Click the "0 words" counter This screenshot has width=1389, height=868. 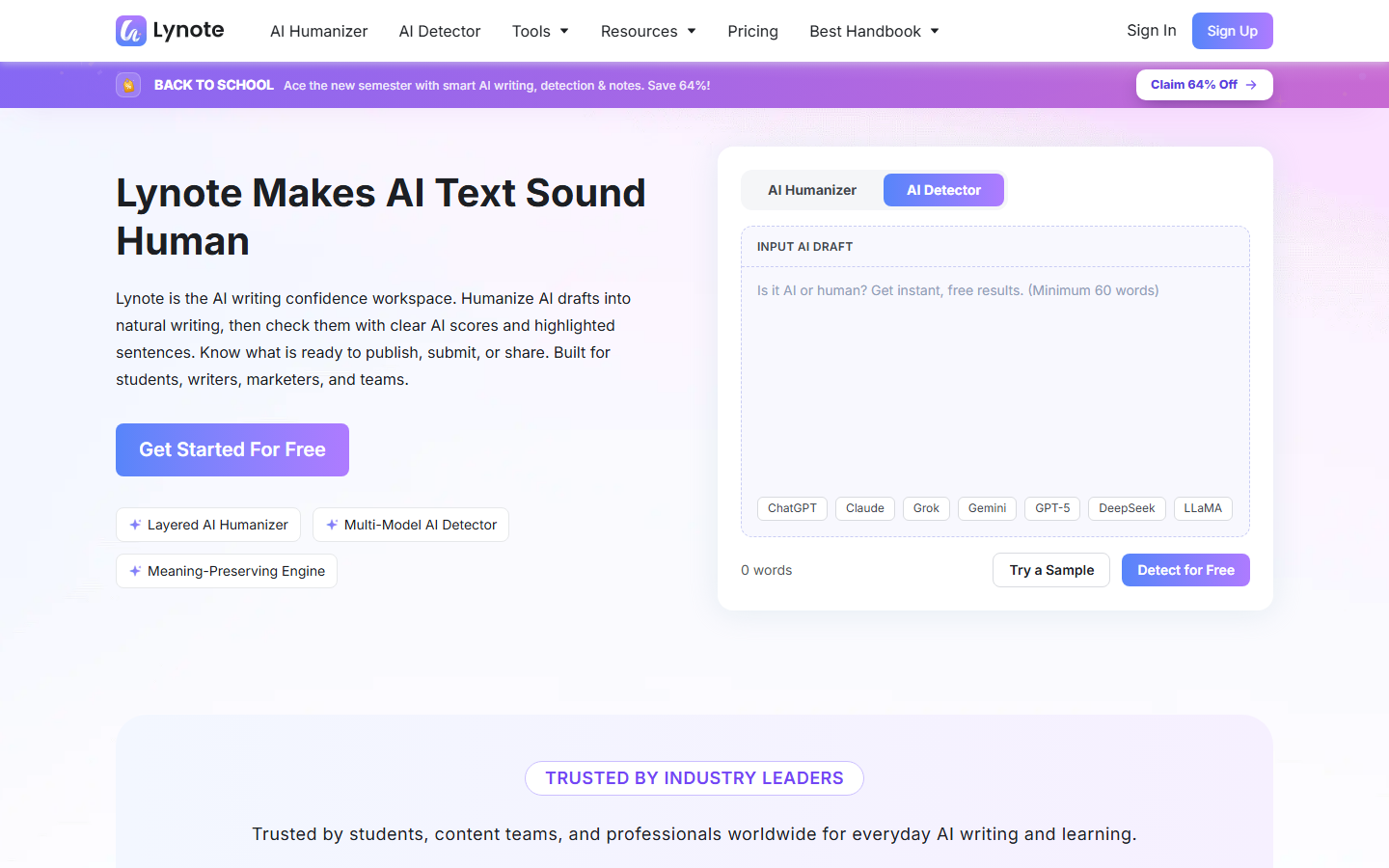pos(767,570)
